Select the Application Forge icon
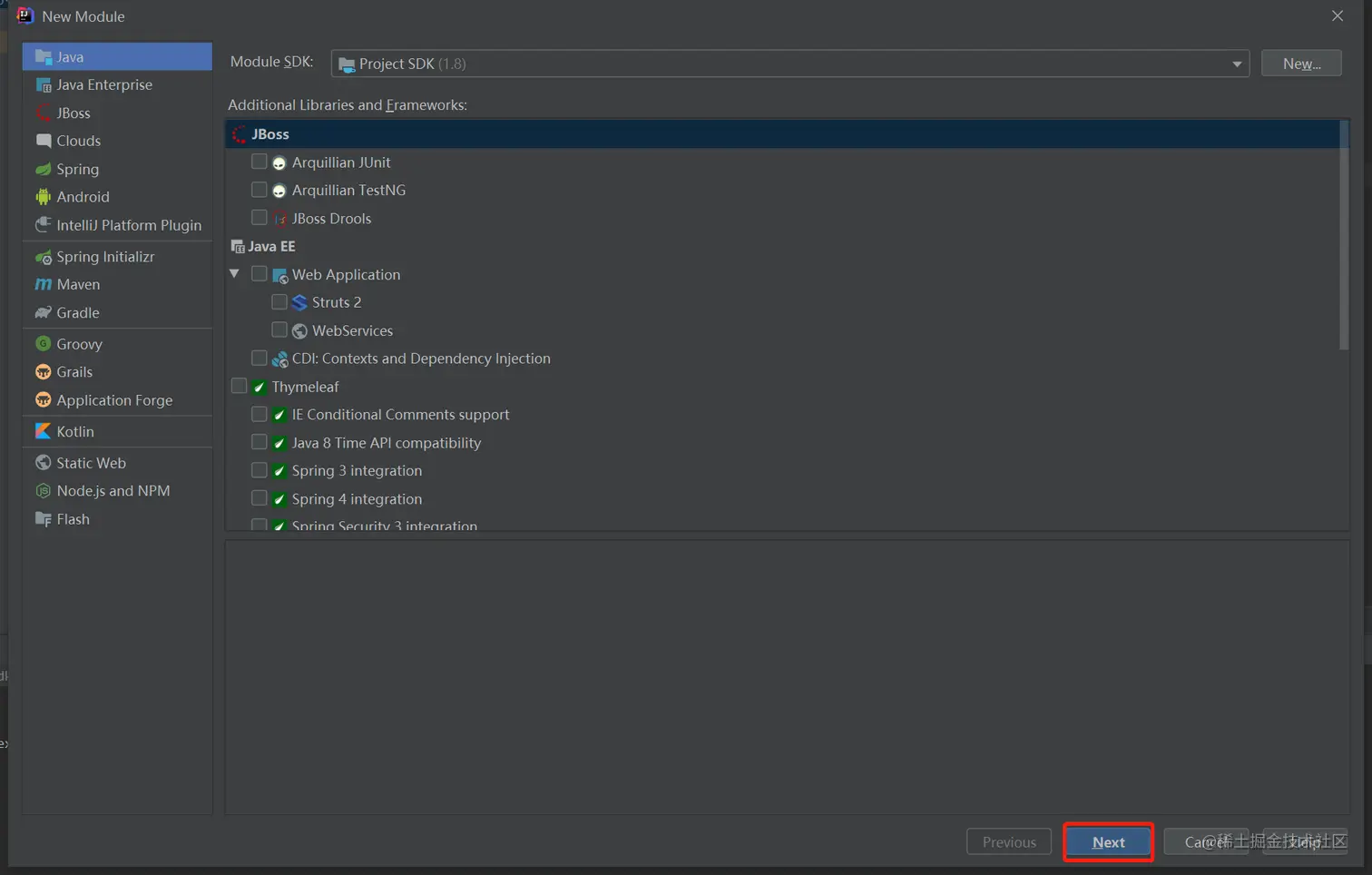The height and width of the screenshot is (875, 1372). pyautogui.click(x=43, y=400)
